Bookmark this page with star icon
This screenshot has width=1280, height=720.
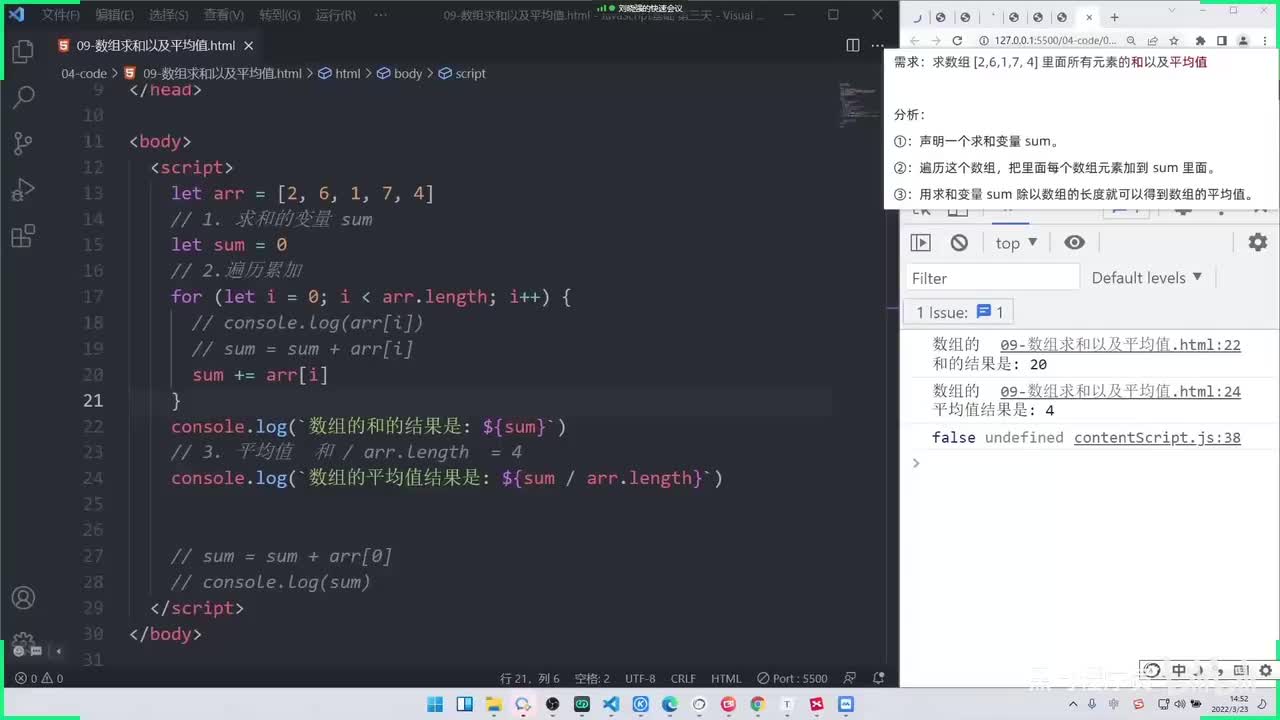point(1174,41)
